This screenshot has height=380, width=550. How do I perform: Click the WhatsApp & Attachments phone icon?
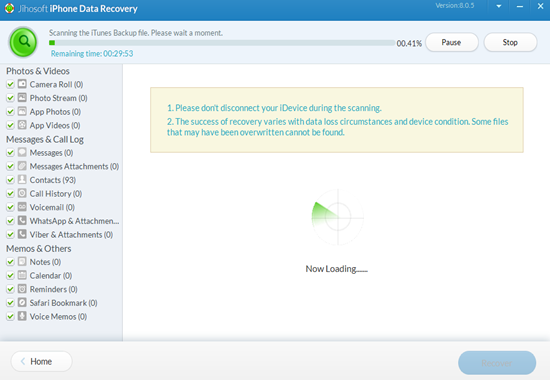pyautogui.click(x=22, y=220)
